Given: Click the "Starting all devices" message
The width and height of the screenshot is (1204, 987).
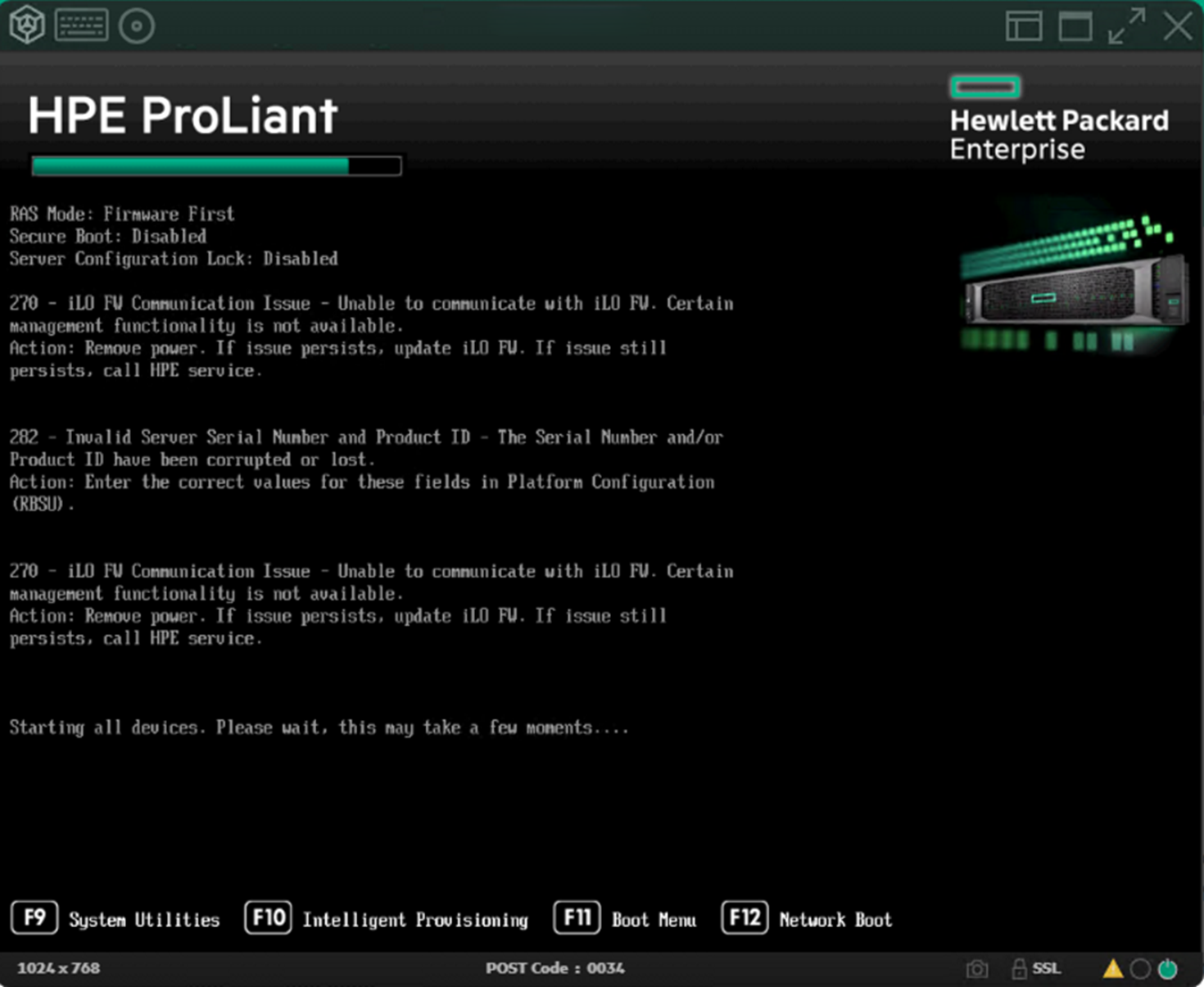Looking at the screenshot, I should point(319,727).
